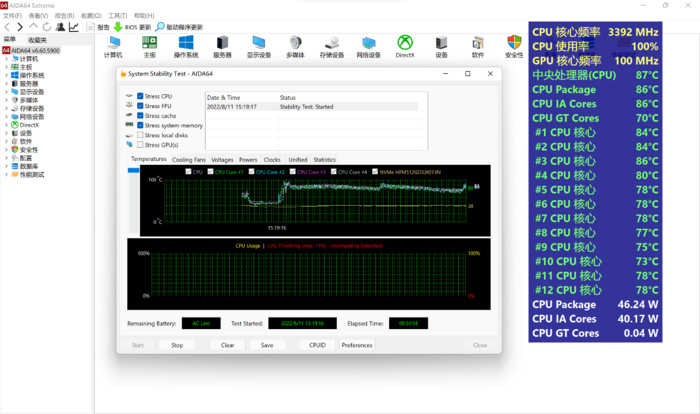
Task: Switch to the Clocks tab
Action: tap(272, 159)
